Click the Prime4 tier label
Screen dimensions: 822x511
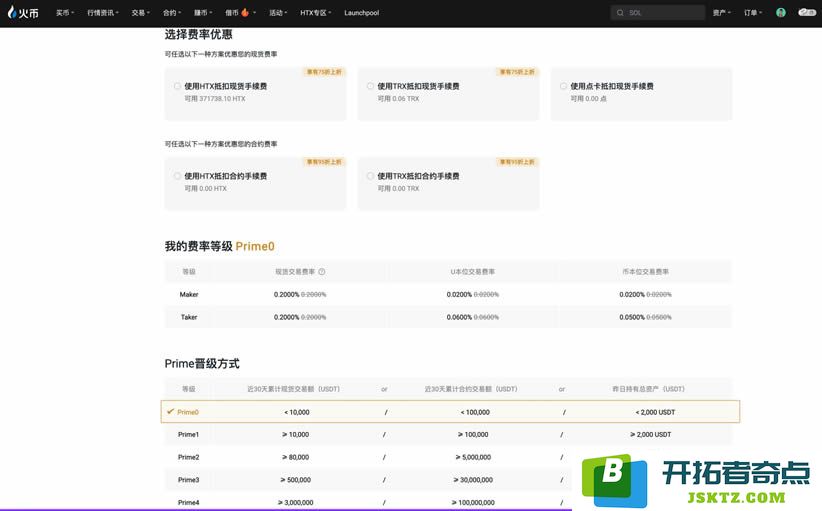pos(188,502)
